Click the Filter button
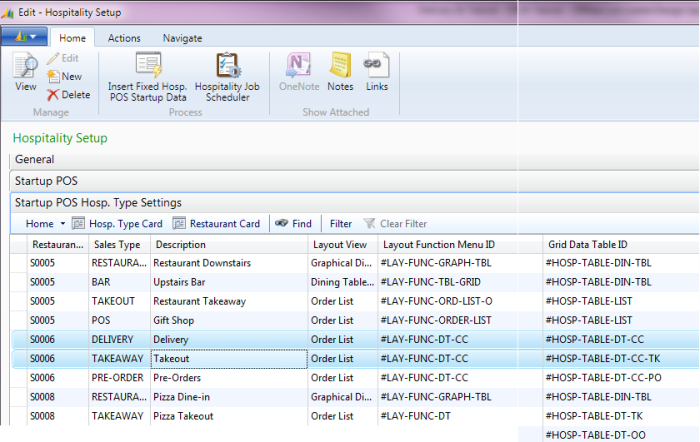The image size is (700, 442). (x=341, y=224)
